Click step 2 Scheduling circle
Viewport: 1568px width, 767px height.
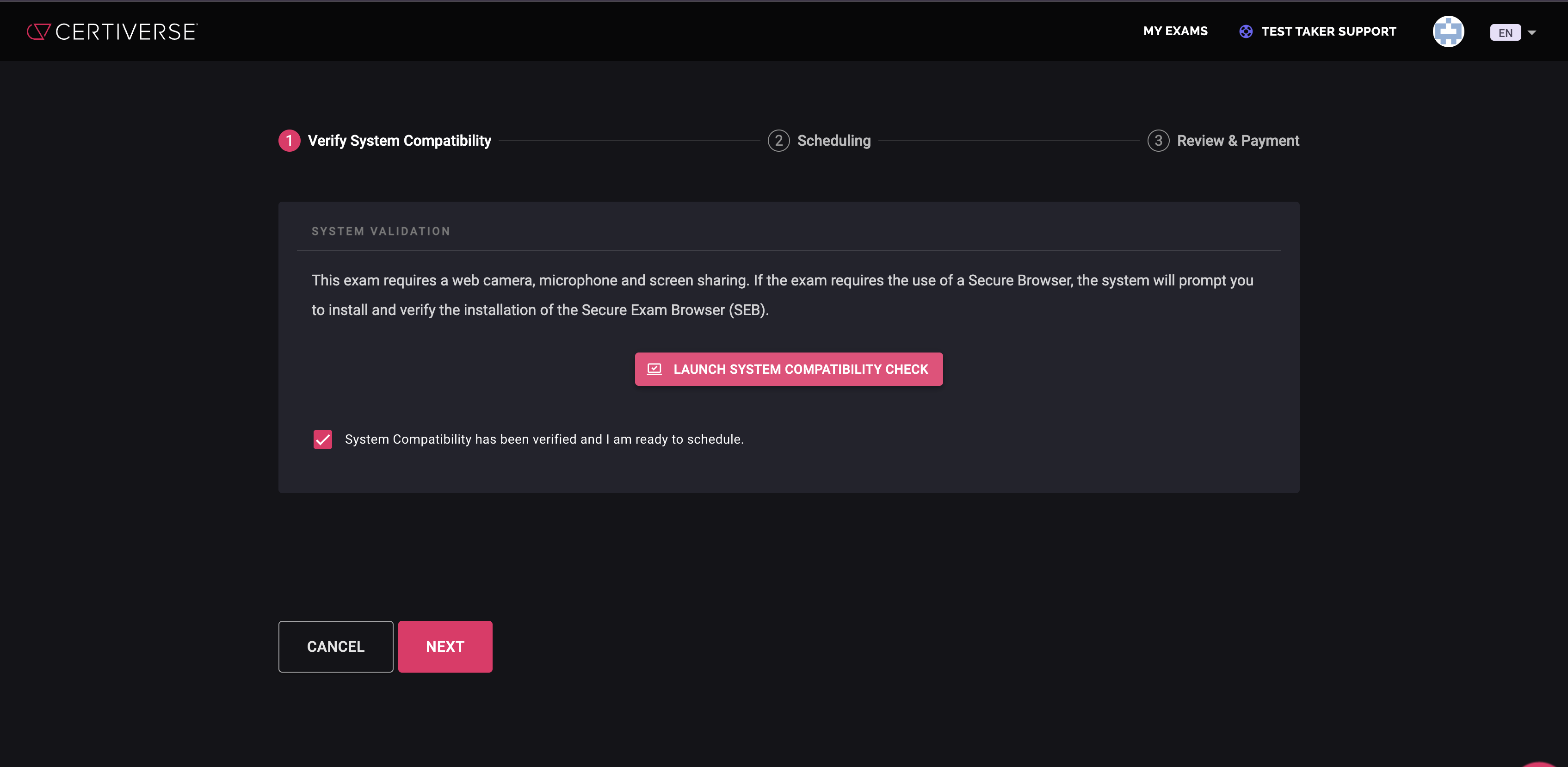(778, 141)
